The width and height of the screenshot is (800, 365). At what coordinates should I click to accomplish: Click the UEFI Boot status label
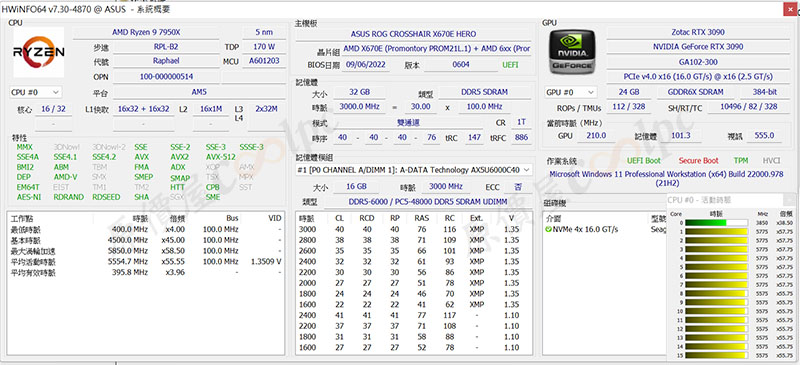coord(643,160)
